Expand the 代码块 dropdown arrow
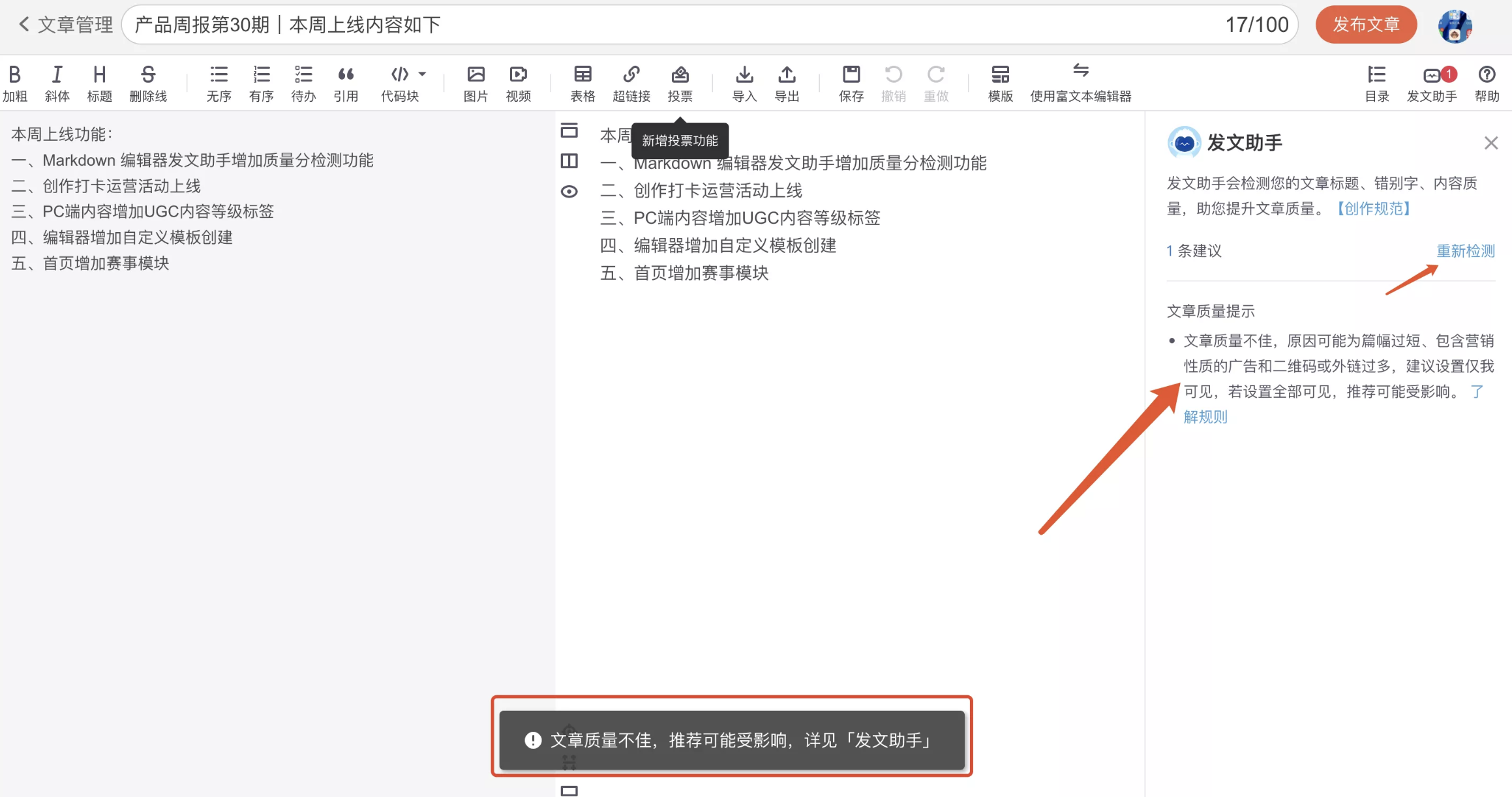Viewport: 1512px width, 797px height. pos(423,74)
